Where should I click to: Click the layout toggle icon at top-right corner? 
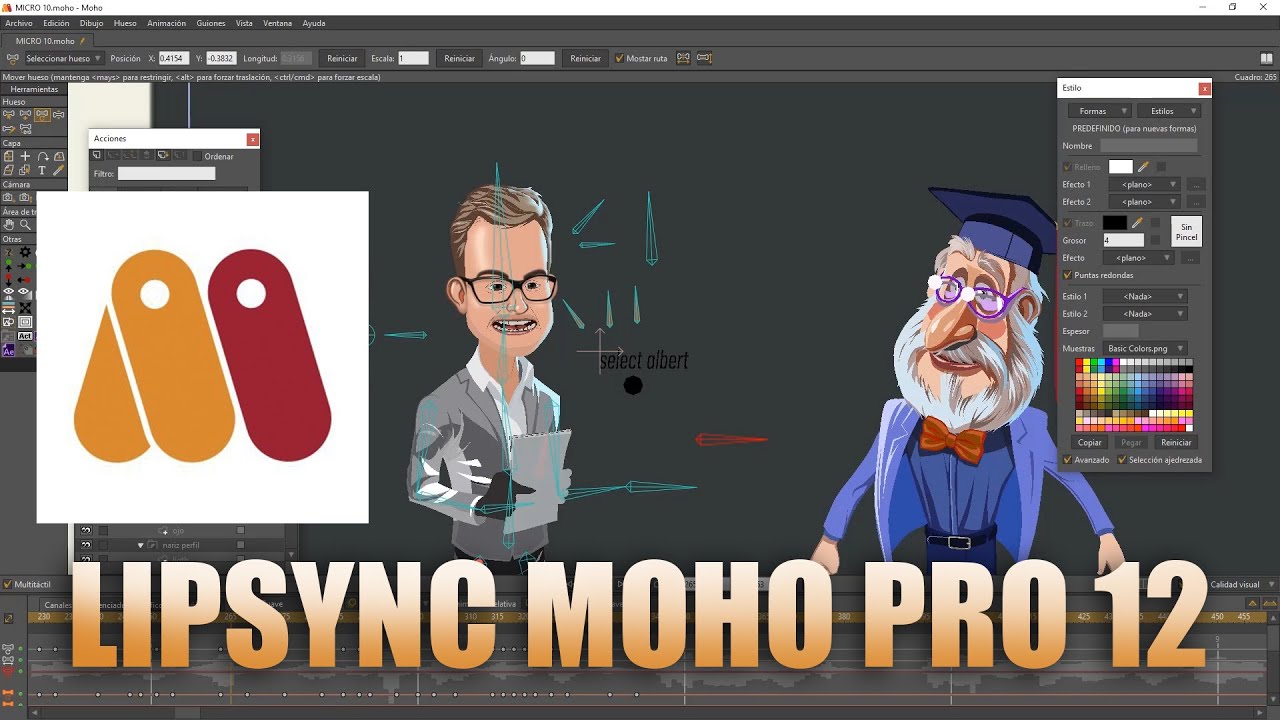tap(1267, 58)
